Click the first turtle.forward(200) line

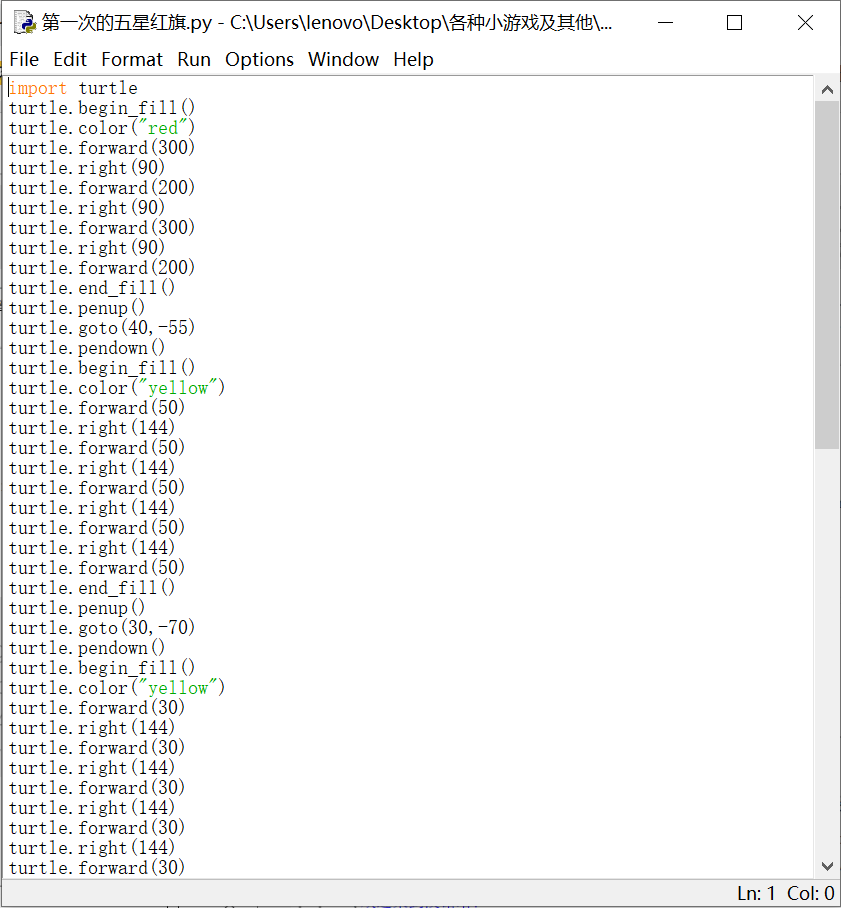point(102,188)
